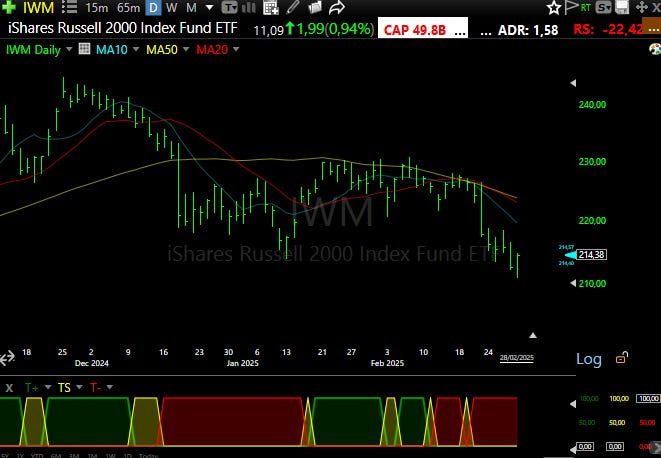This screenshot has height=458, width=661.
Task: Click the CAP 49.8B value
Action: coord(415,30)
